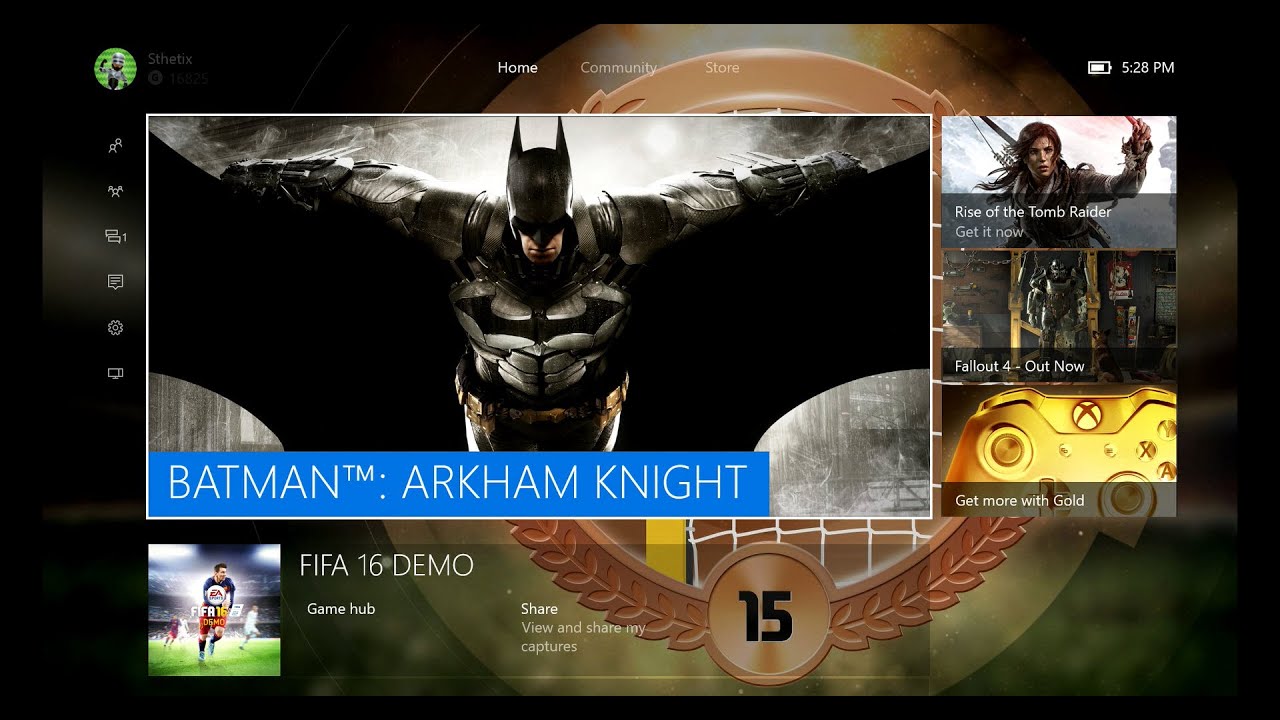Image resolution: width=1280 pixels, height=720 pixels.
Task: Click the controller battery icon
Action: (x=1099, y=68)
